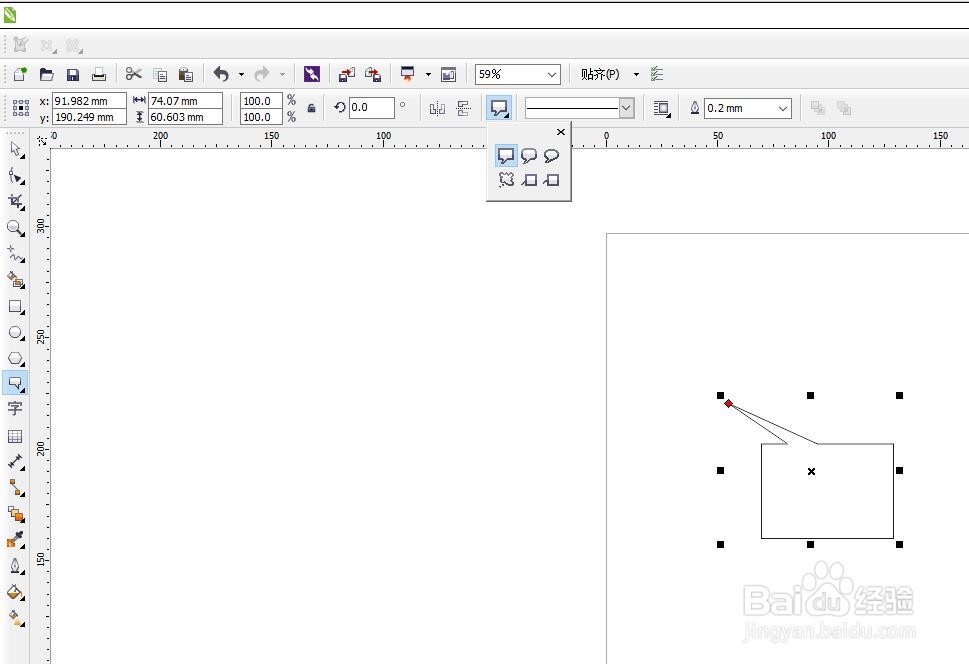Save the document using floppy icon
Viewport: 969px width, 664px height.
click(73, 75)
